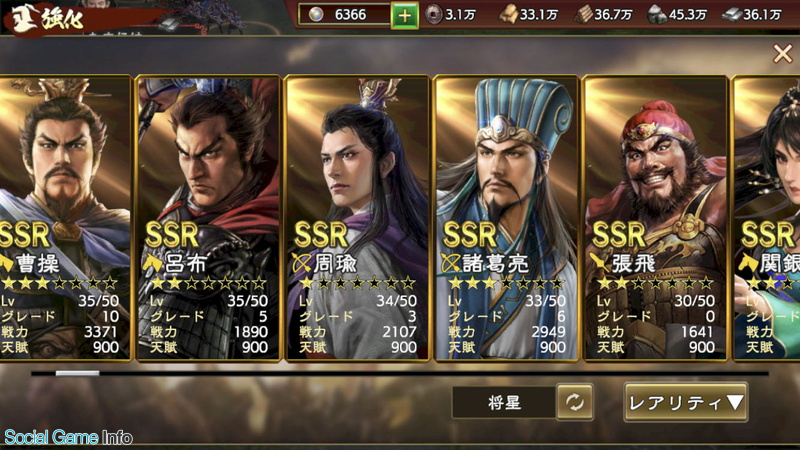The width and height of the screenshot is (800, 450).
Task: Click the refresh arrows next to 将星
Action: (x=574, y=402)
